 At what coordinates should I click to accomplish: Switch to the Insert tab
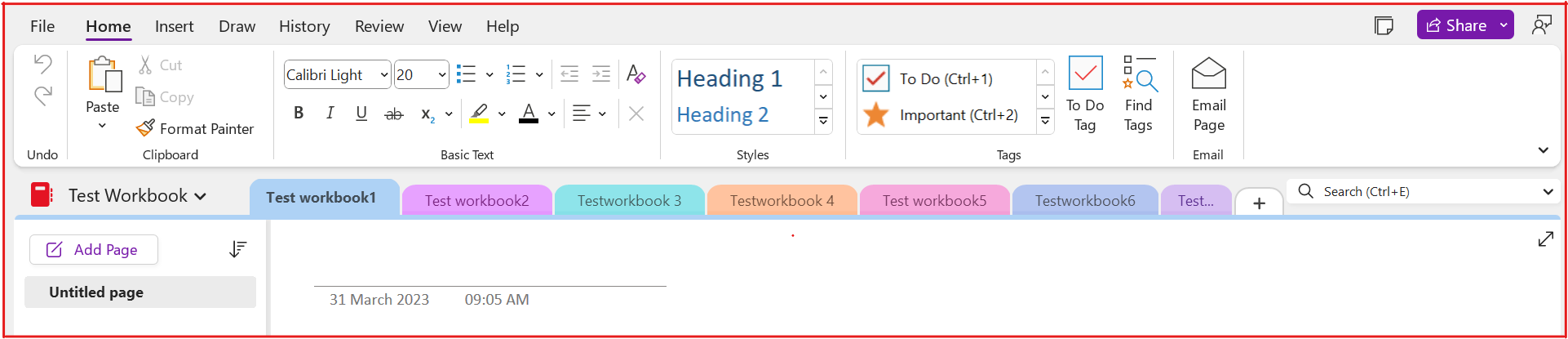tap(175, 26)
